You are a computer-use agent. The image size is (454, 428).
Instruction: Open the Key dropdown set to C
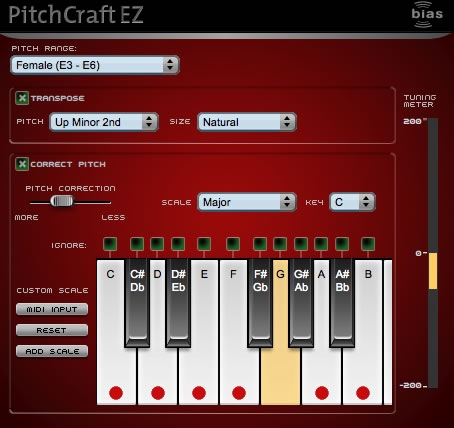pyautogui.click(x=352, y=202)
